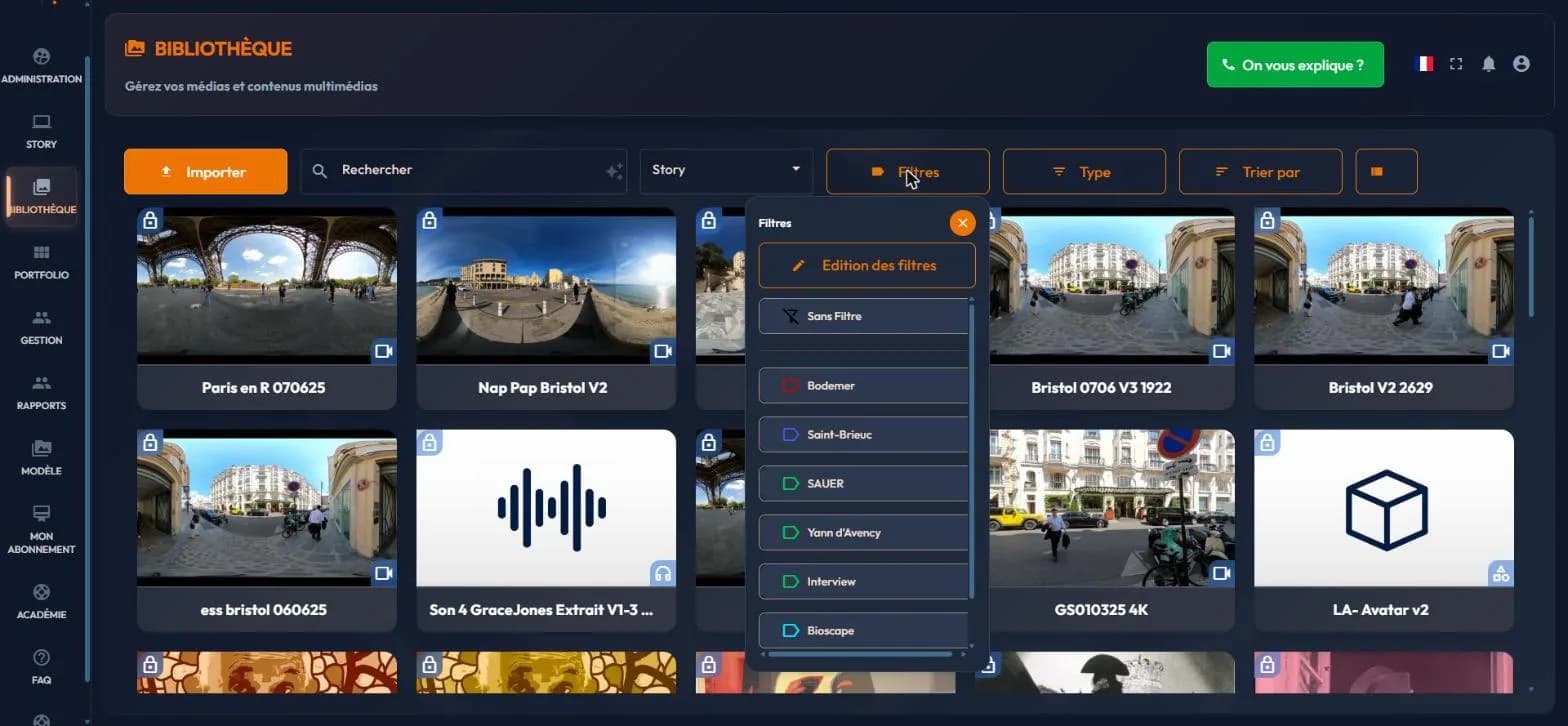Toggle lock on the Nap Pap Bristol V2 thumbnail

[429, 220]
